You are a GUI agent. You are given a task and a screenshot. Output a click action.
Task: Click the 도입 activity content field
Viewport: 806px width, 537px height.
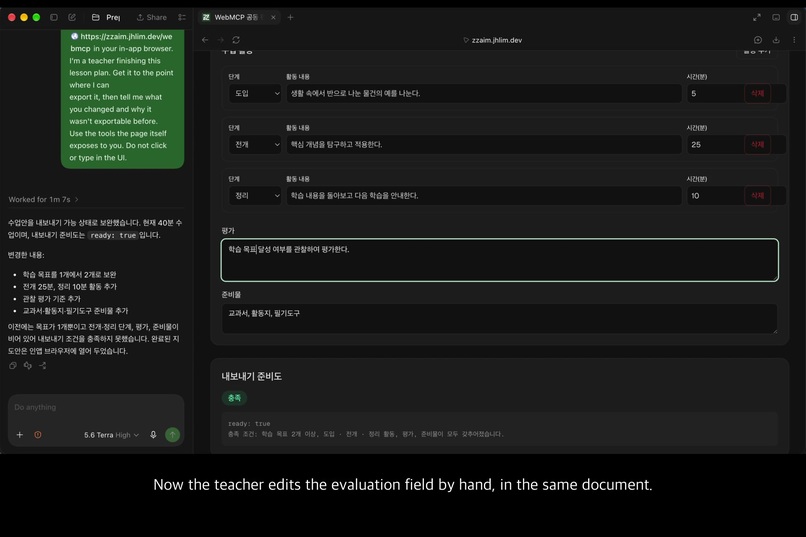484,94
